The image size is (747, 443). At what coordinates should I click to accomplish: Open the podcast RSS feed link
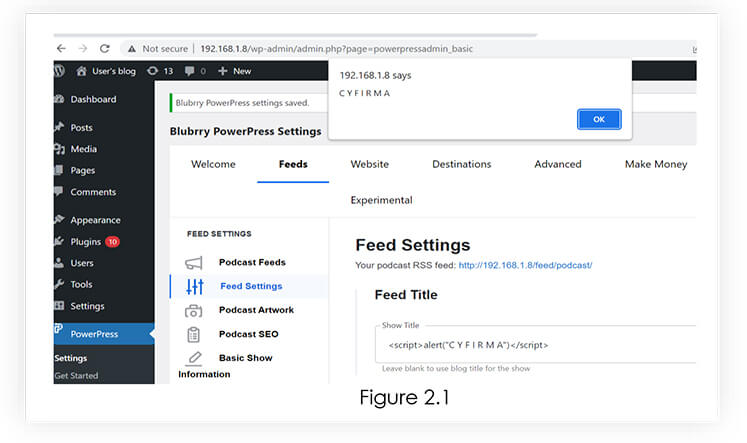(525, 265)
